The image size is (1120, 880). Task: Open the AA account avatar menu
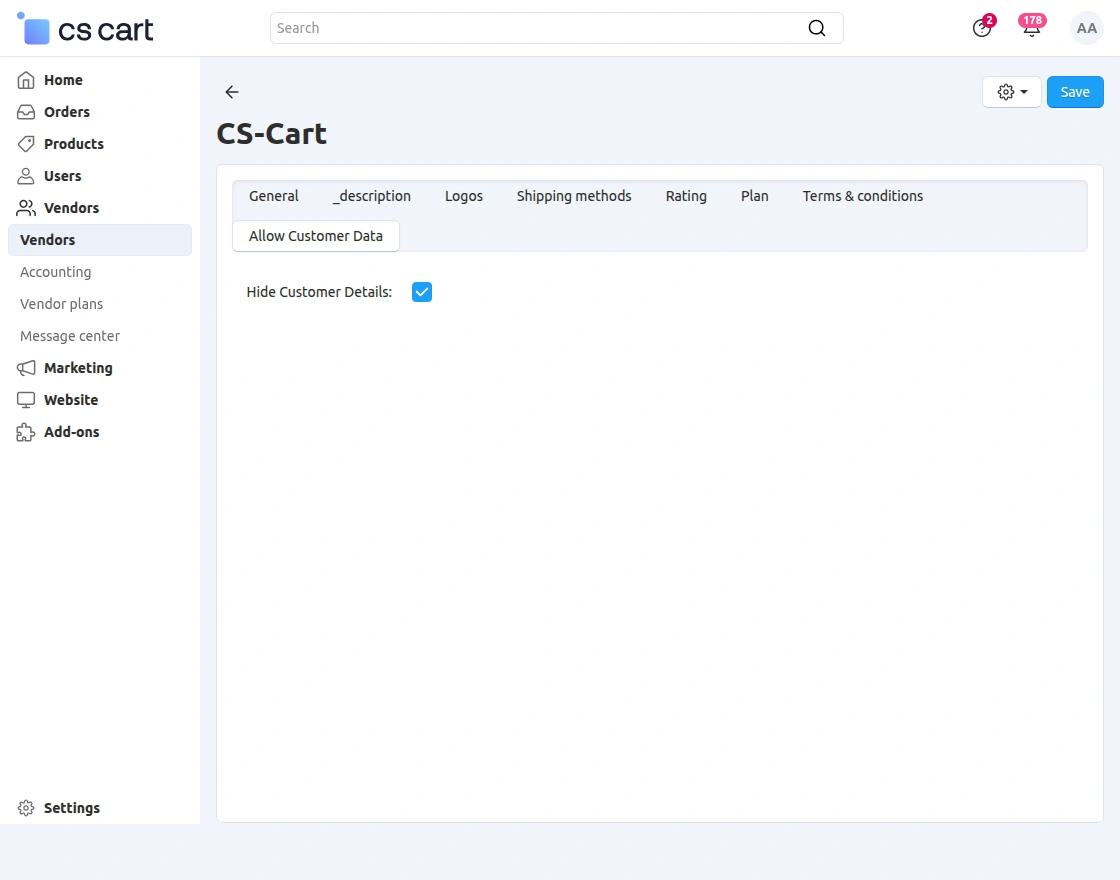[1086, 28]
